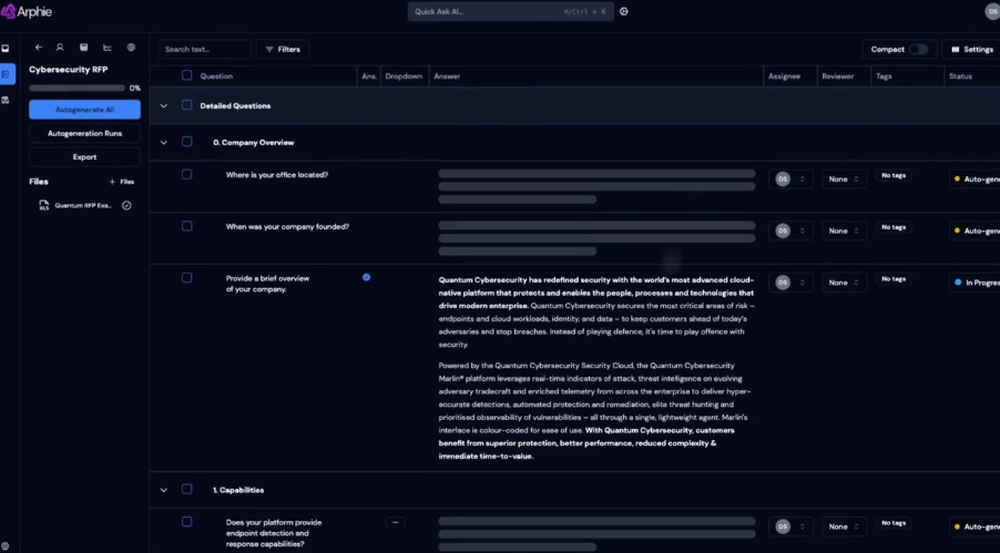Check the 0. Company Overview section checkbox

187,142
